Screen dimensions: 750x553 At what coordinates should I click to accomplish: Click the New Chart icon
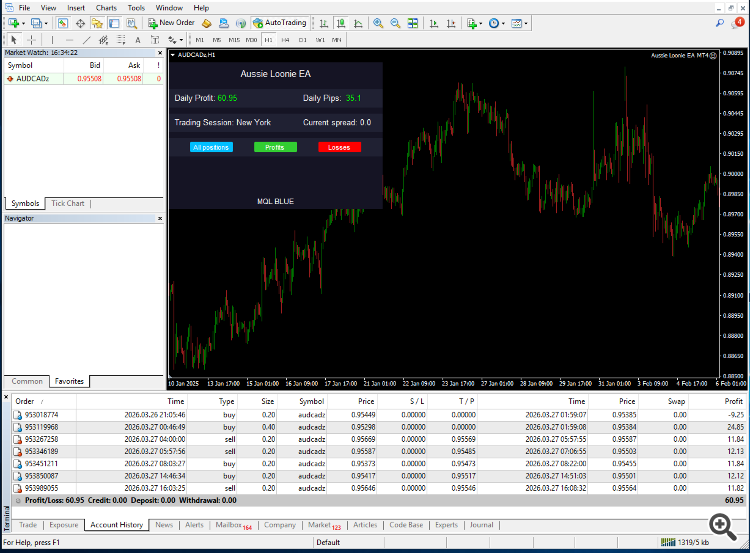pos(13,23)
